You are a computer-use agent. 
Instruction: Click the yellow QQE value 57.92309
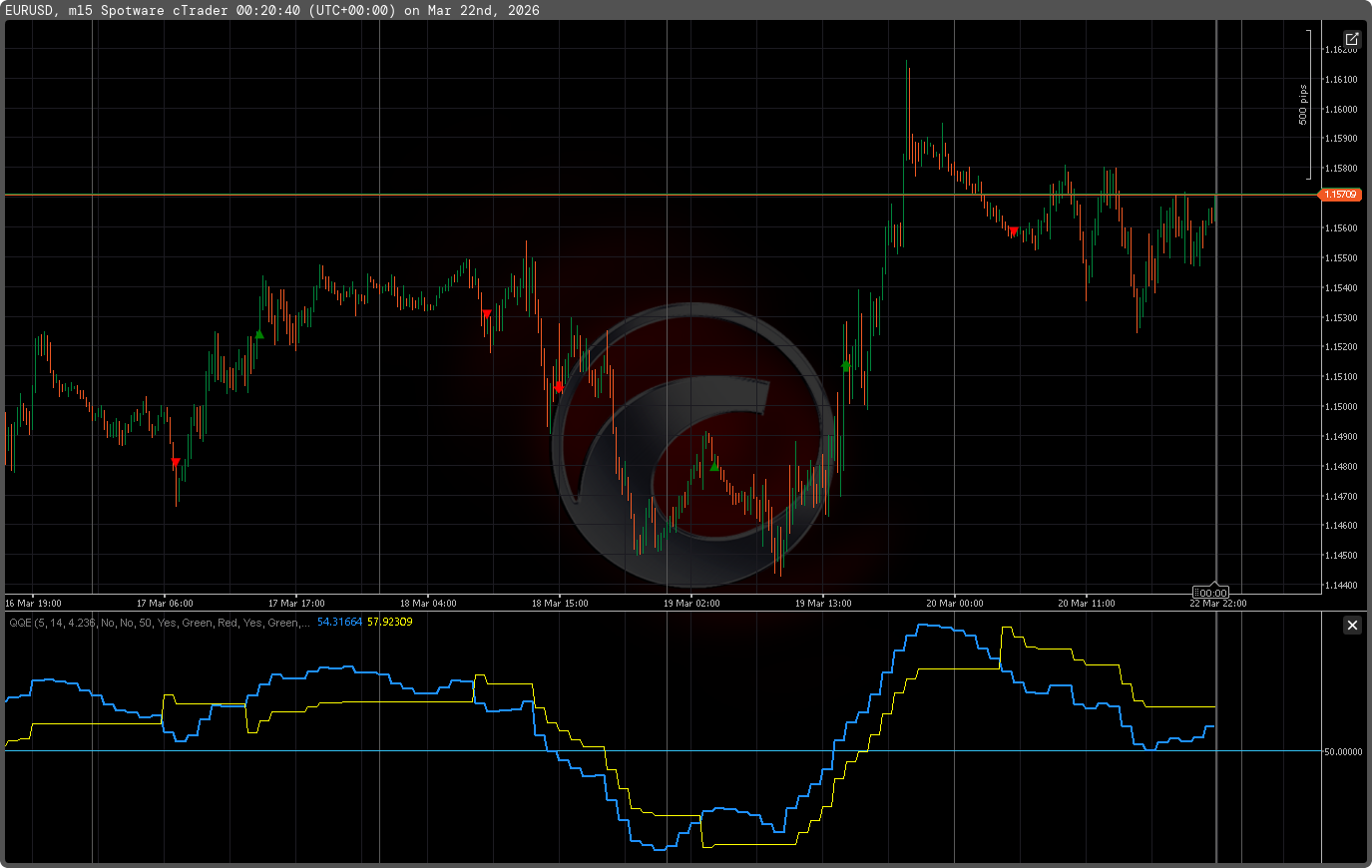tap(389, 623)
